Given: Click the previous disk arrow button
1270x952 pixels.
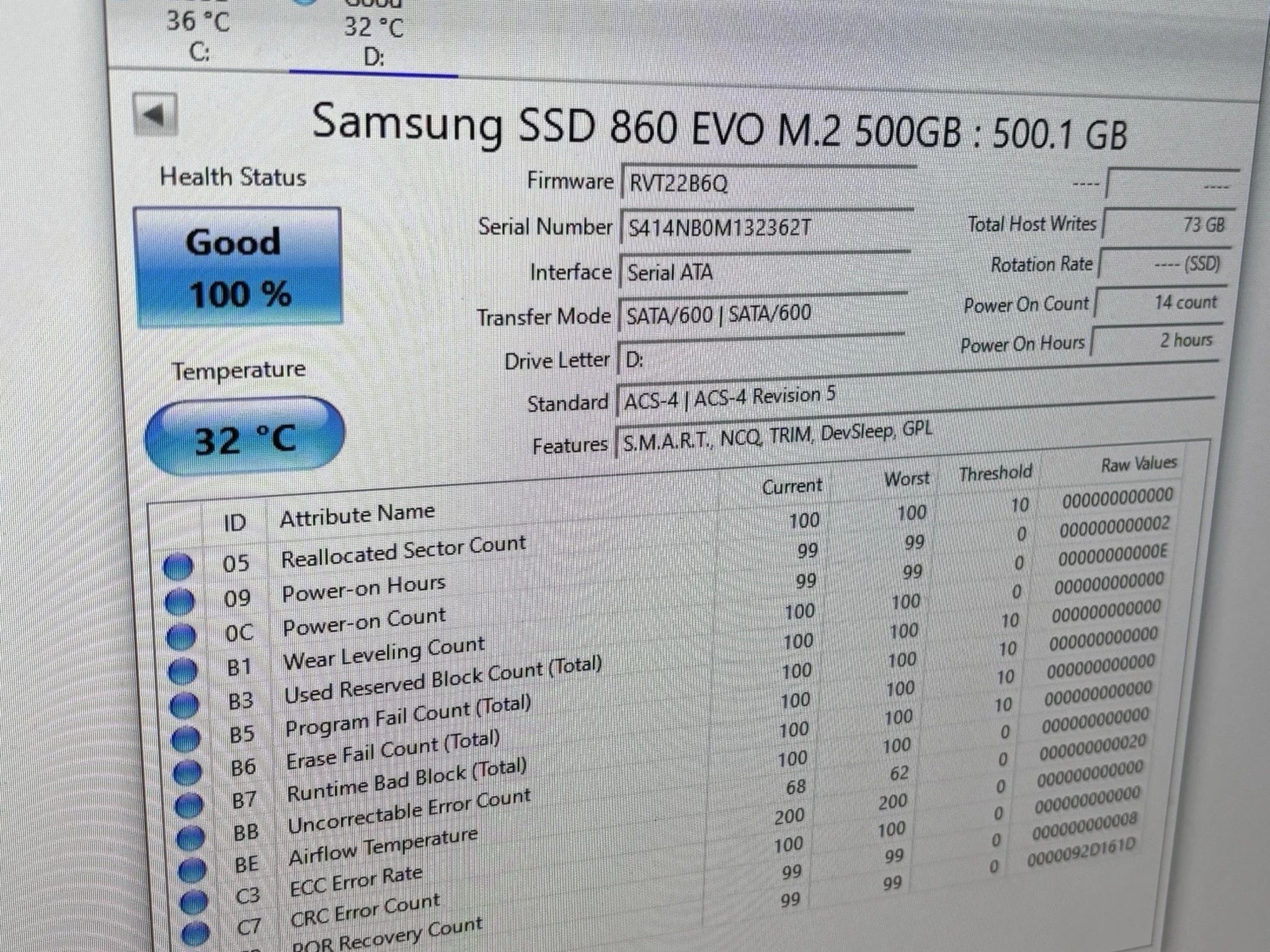Looking at the screenshot, I should [156, 115].
